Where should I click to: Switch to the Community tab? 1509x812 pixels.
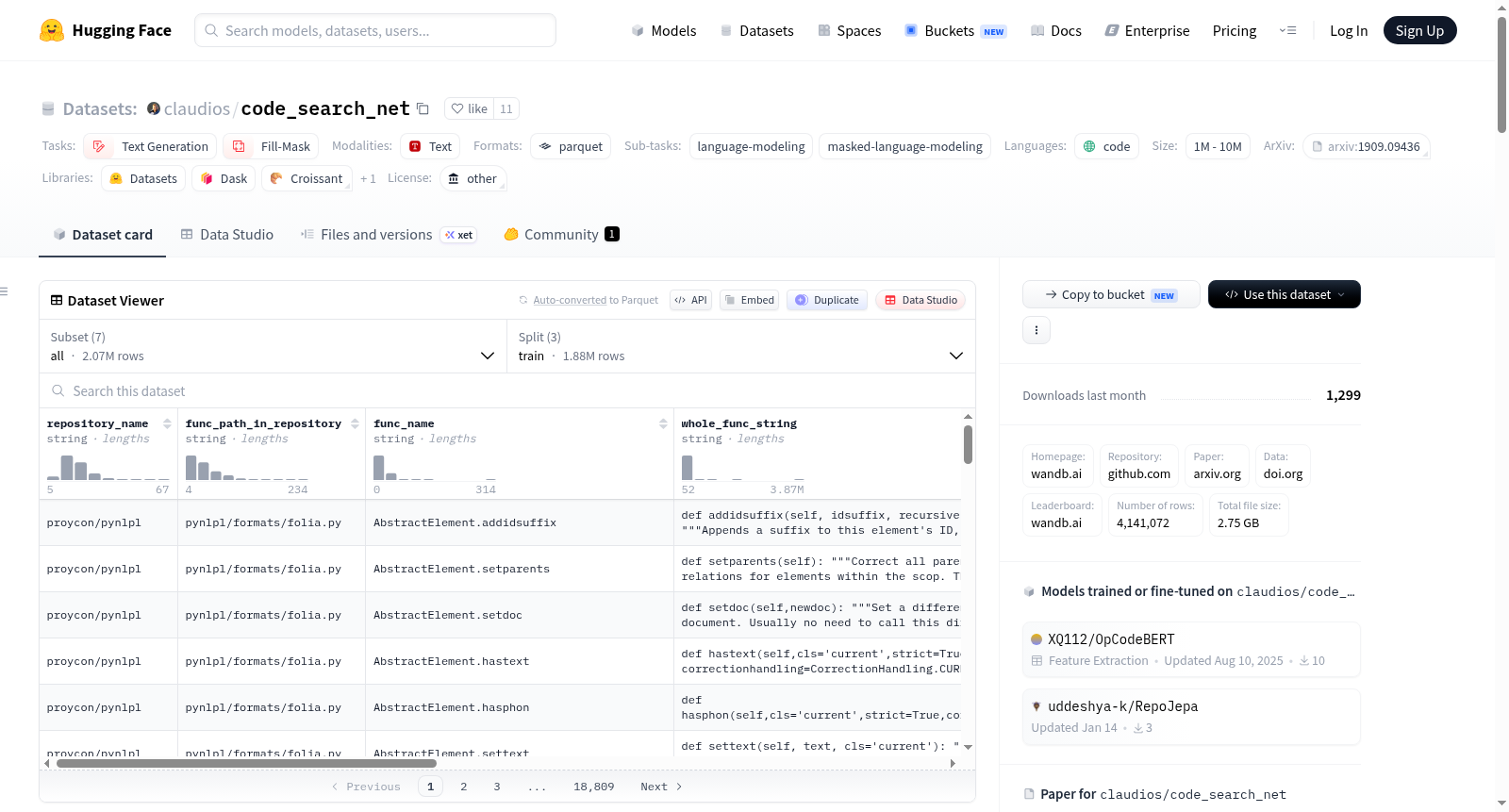(561, 234)
